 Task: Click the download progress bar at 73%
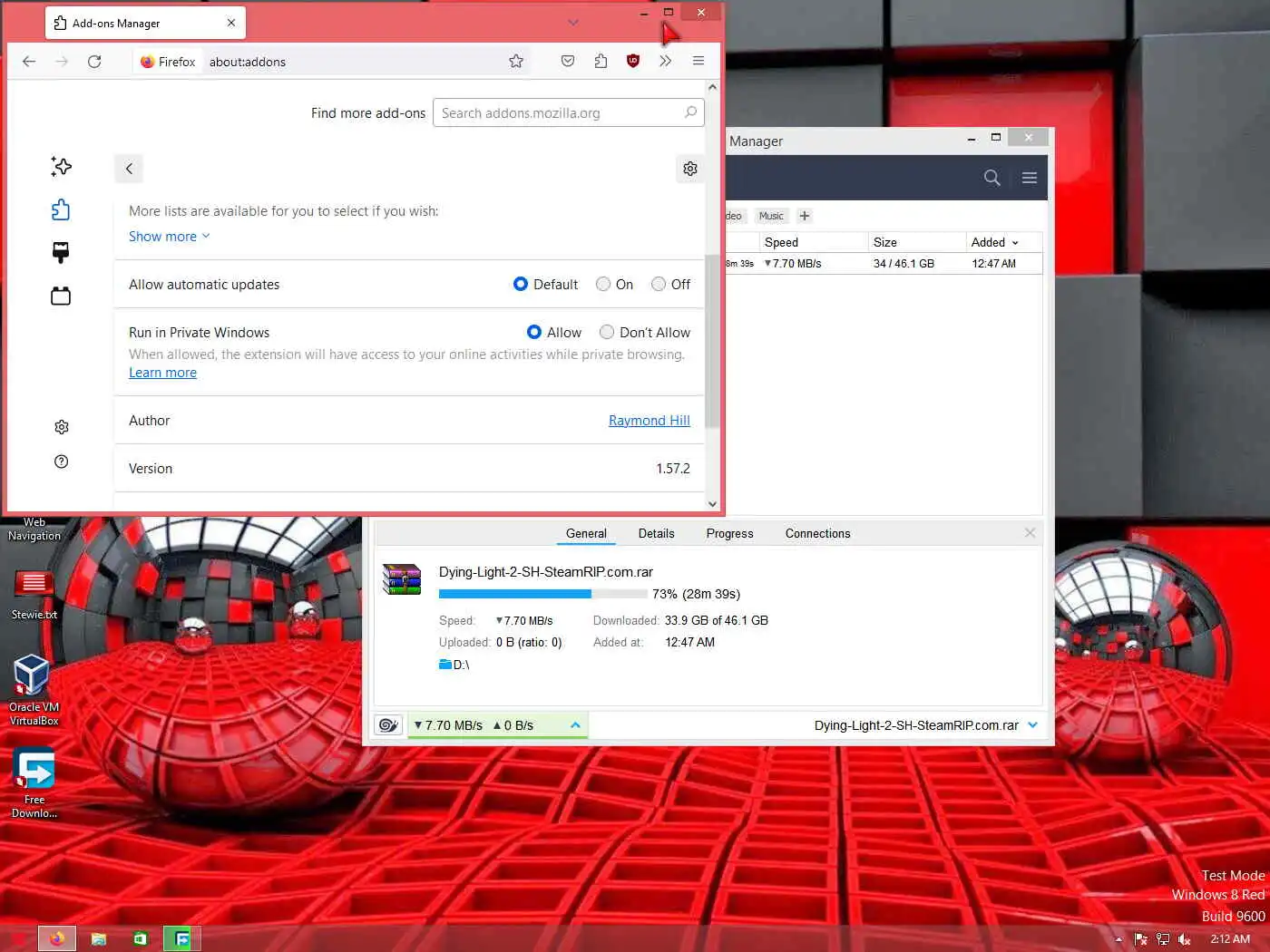[x=542, y=594]
